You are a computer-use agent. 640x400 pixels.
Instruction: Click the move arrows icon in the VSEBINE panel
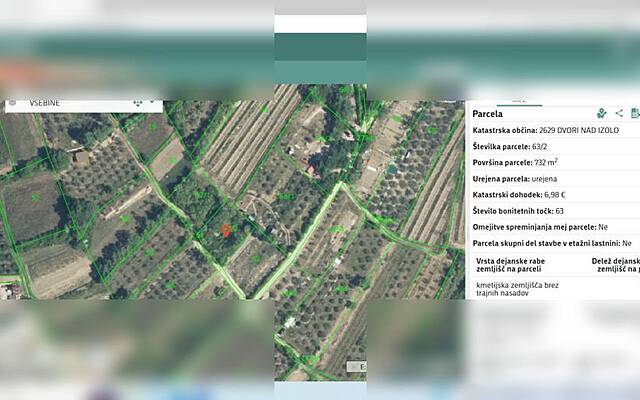point(138,103)
